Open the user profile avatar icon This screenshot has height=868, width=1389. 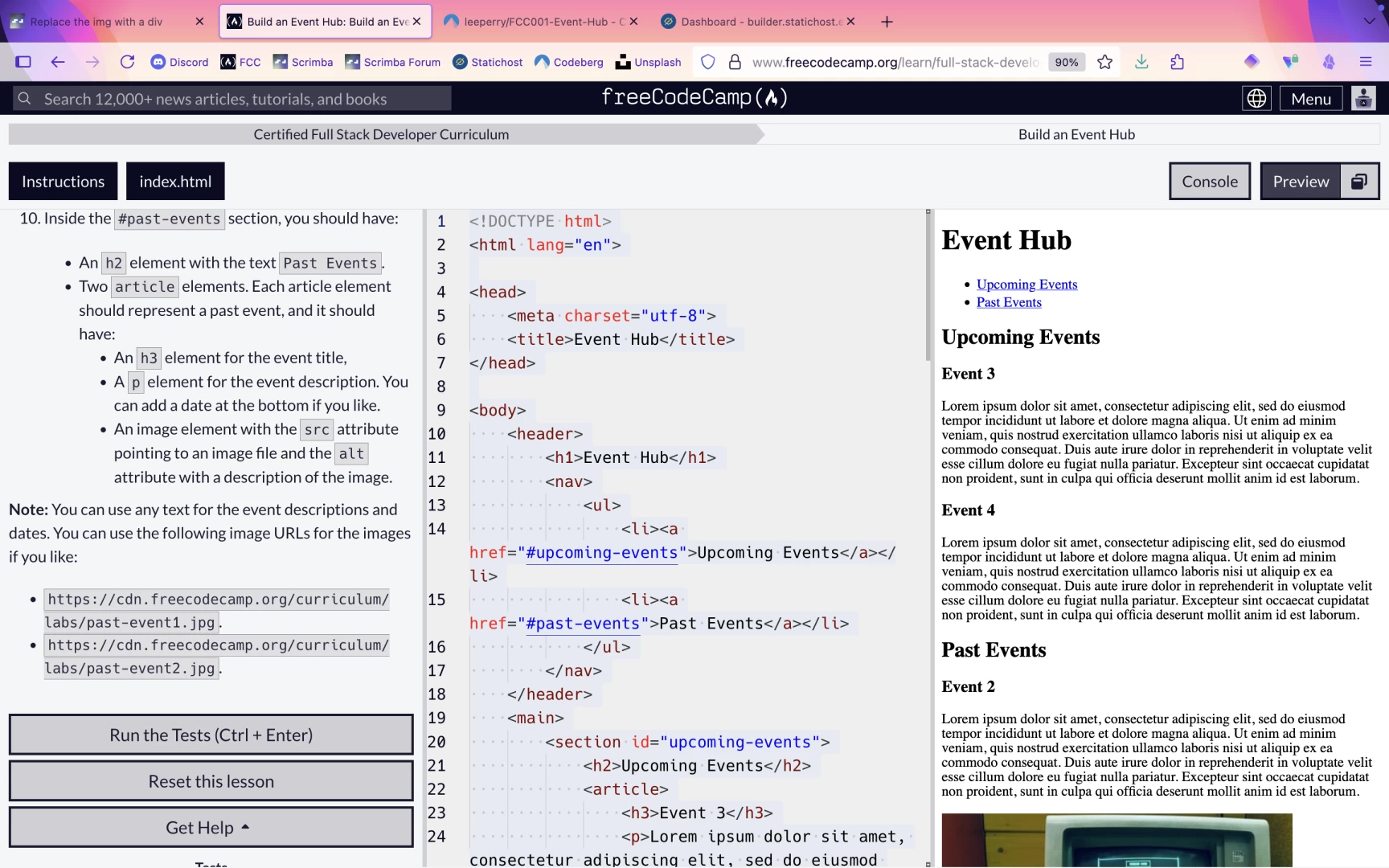[1363, 99]
